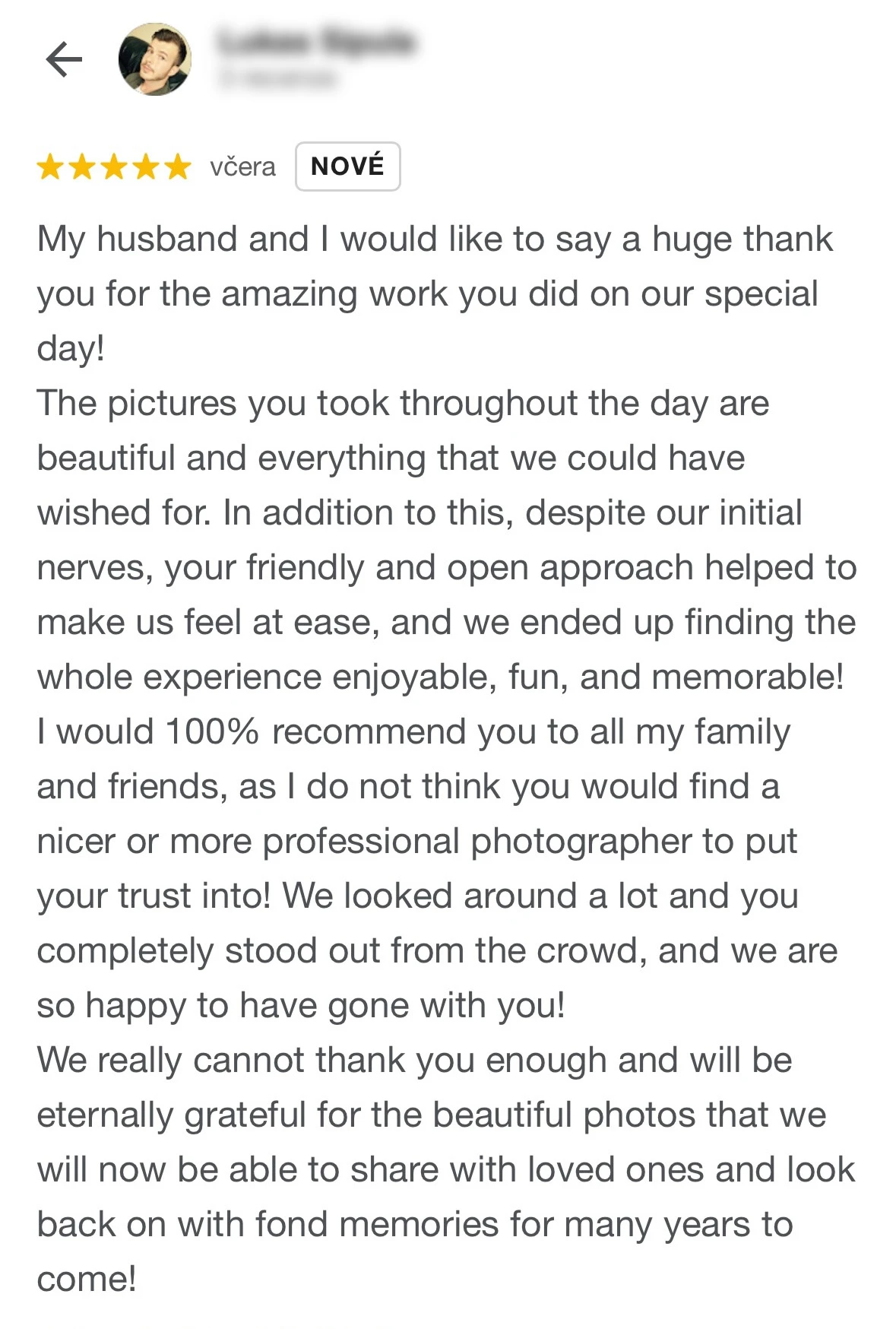Click the fifth gold star

[x=178, y=167]
